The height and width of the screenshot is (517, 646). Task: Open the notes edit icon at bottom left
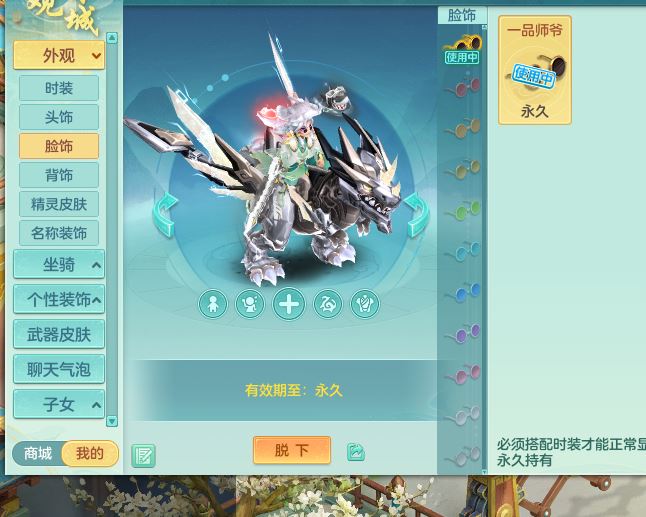tap(143, 456)
